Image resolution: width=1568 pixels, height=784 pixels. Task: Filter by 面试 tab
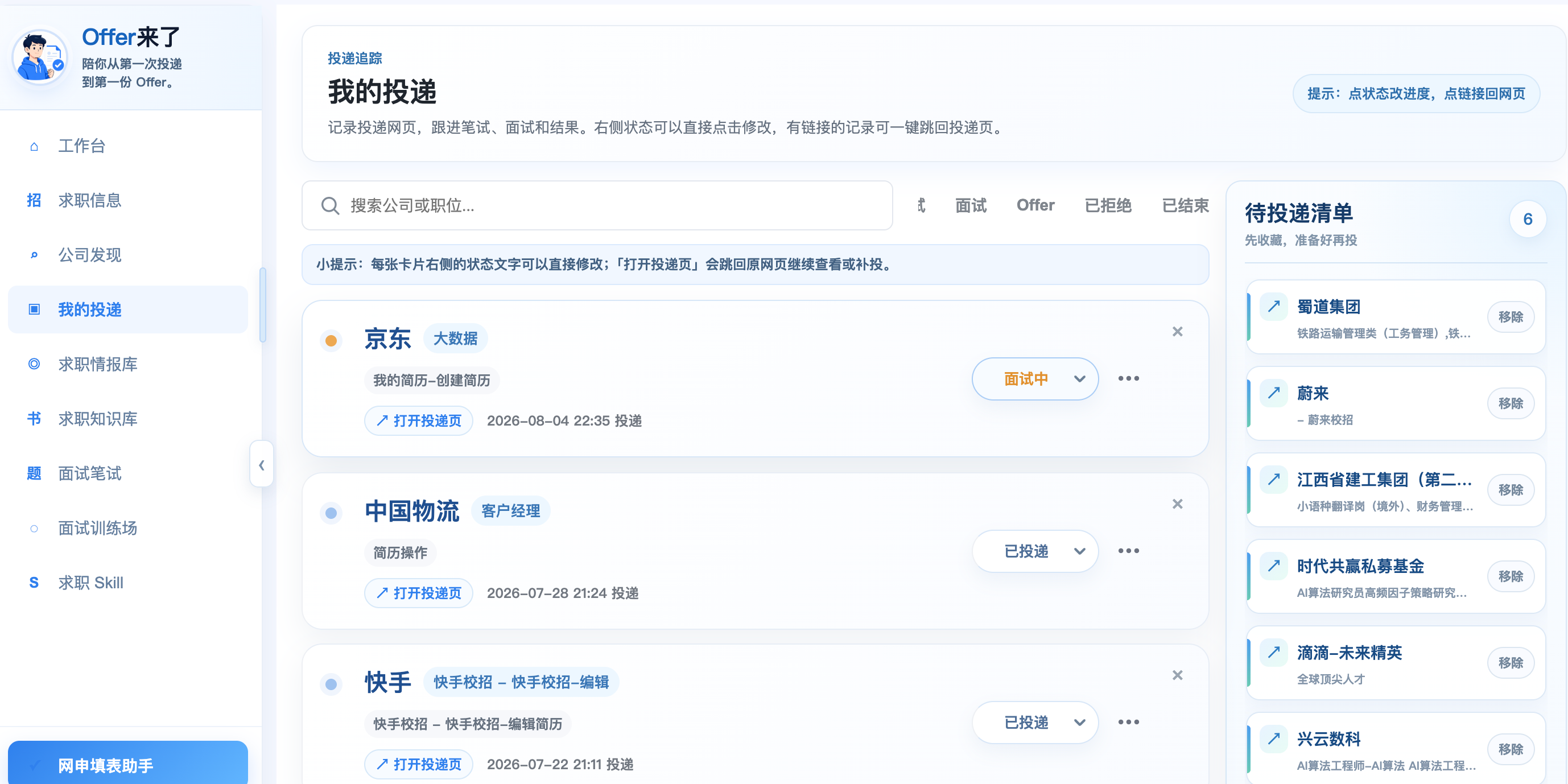click(x=971, y=206)
